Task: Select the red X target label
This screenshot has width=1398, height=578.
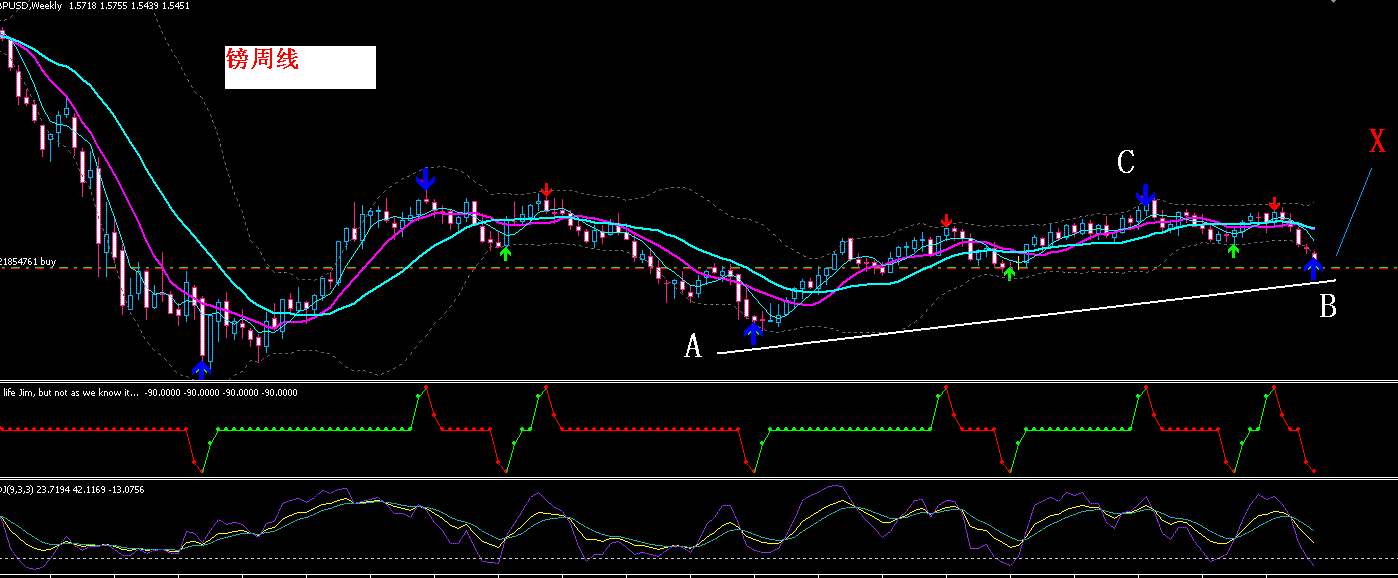Action: 1377,141
